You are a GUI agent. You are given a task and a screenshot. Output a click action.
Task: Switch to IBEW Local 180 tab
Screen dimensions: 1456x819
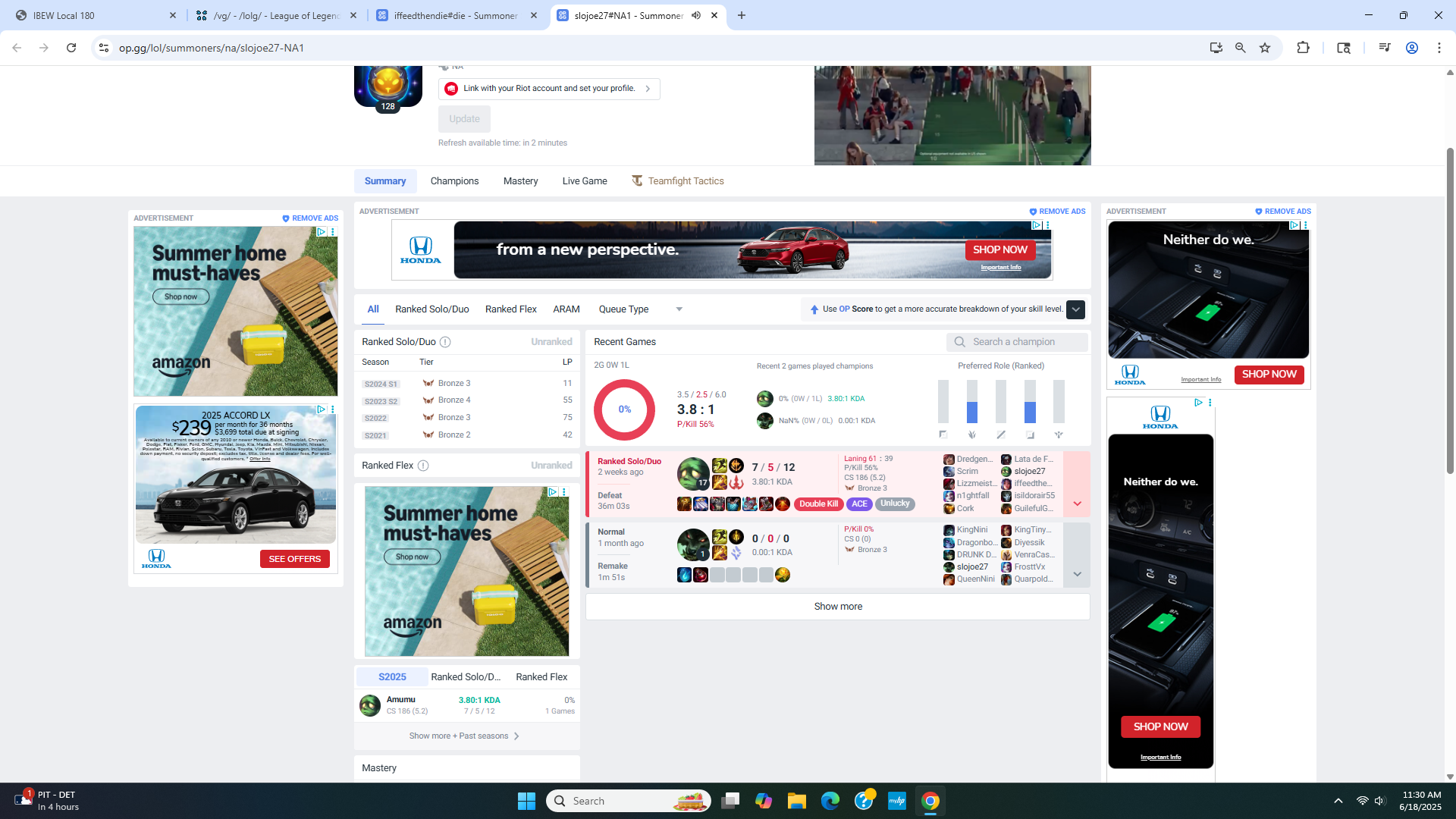95,15
